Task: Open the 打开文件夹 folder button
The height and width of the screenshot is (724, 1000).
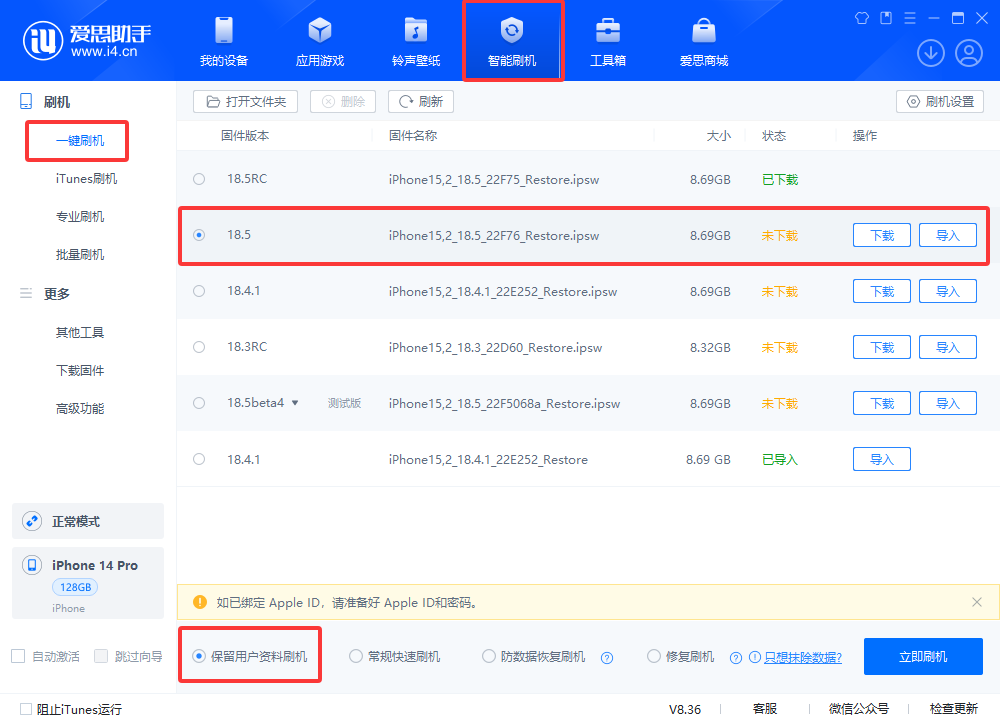Action: [246, 101]
